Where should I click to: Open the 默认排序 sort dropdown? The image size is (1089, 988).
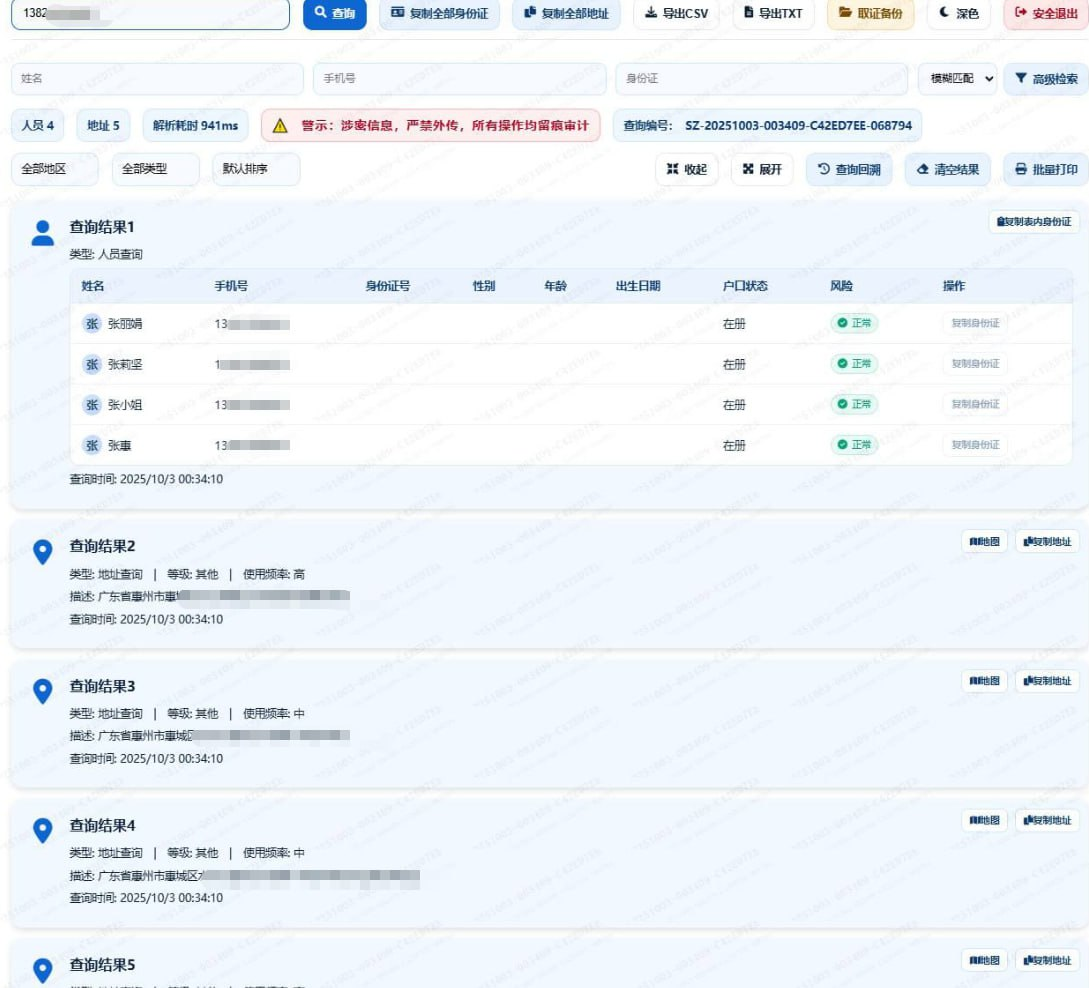click(255, 169)
